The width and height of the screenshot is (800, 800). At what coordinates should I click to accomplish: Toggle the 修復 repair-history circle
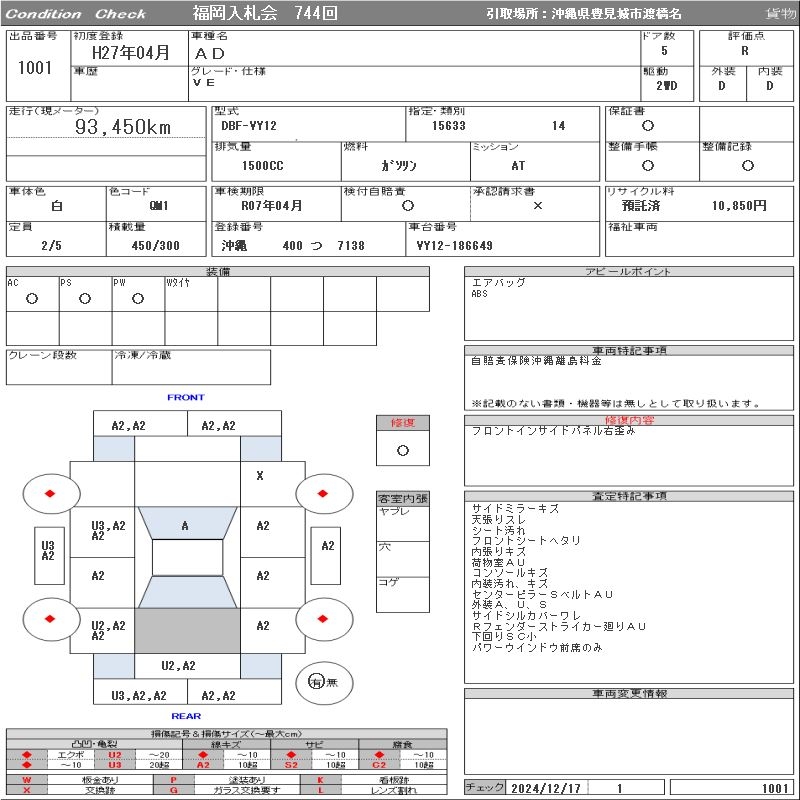click(x=402, y=450)
